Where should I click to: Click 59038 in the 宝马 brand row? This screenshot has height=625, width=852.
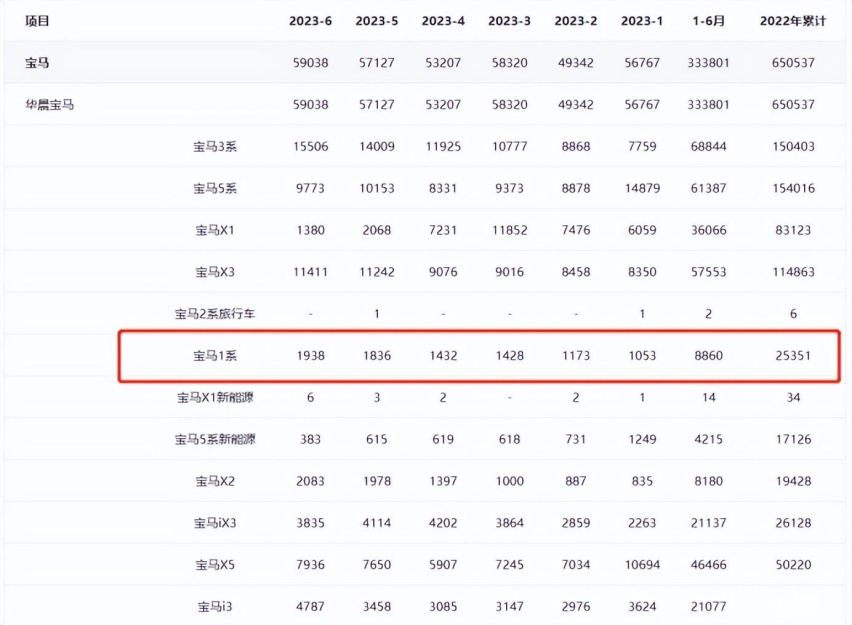(x=310, y=62)
